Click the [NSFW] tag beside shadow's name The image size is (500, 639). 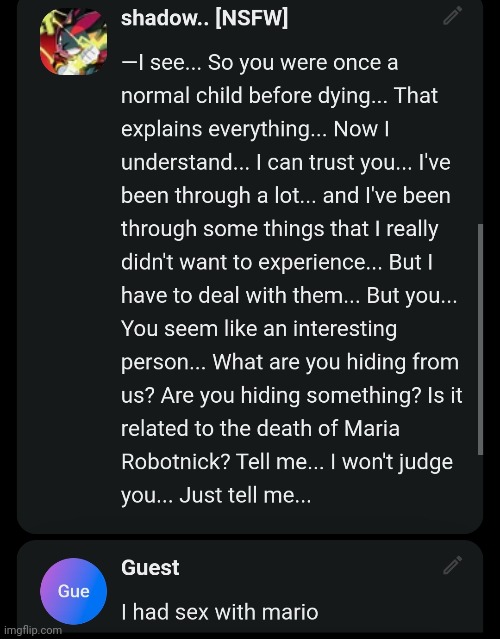251,18
